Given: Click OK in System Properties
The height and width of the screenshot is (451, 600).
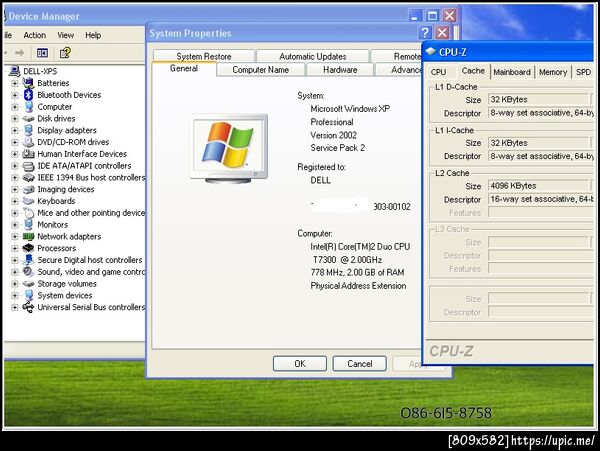Looking at the screenshot, I should point(300,363).
